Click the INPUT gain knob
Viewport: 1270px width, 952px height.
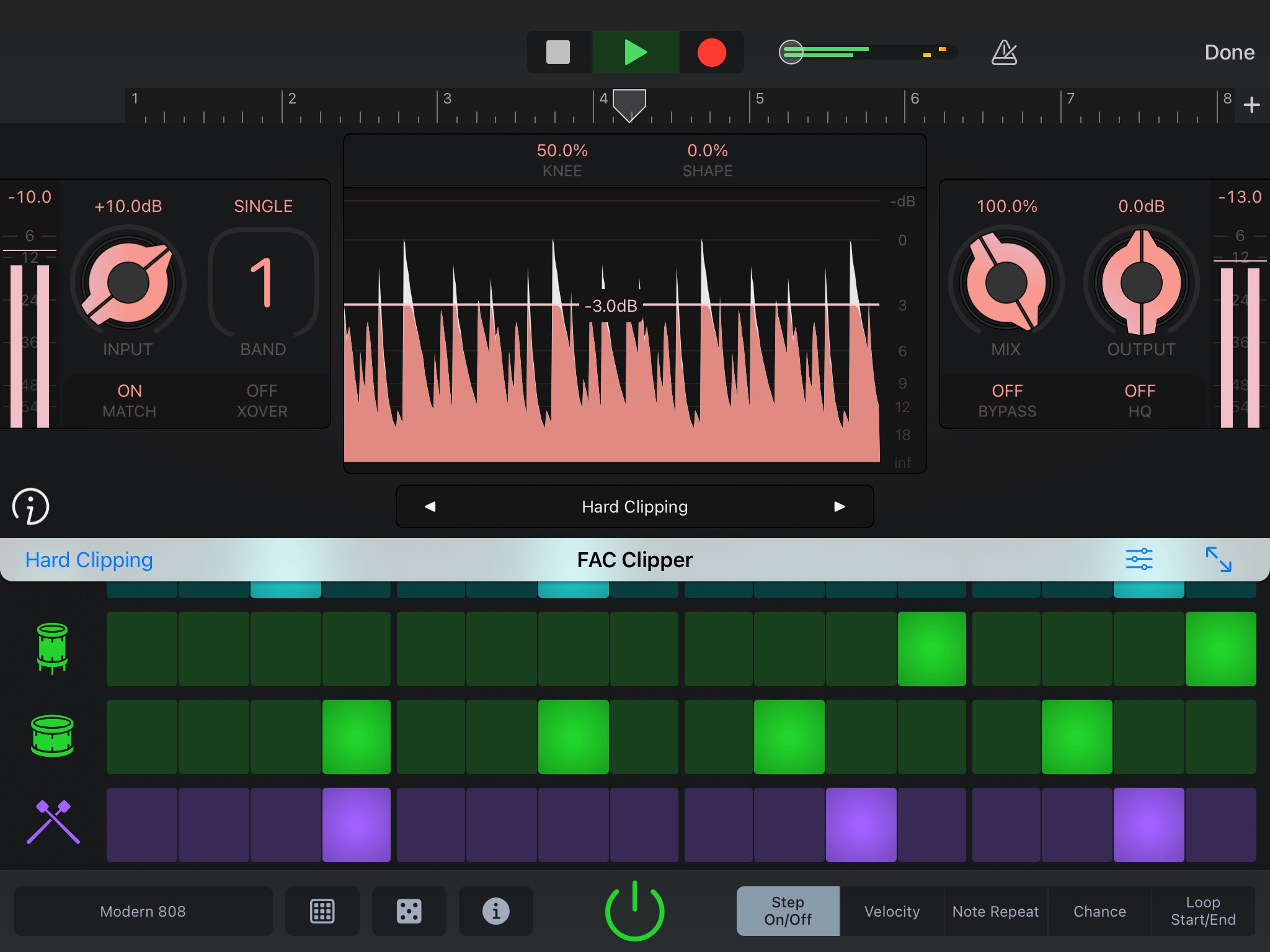pos(128,283)
